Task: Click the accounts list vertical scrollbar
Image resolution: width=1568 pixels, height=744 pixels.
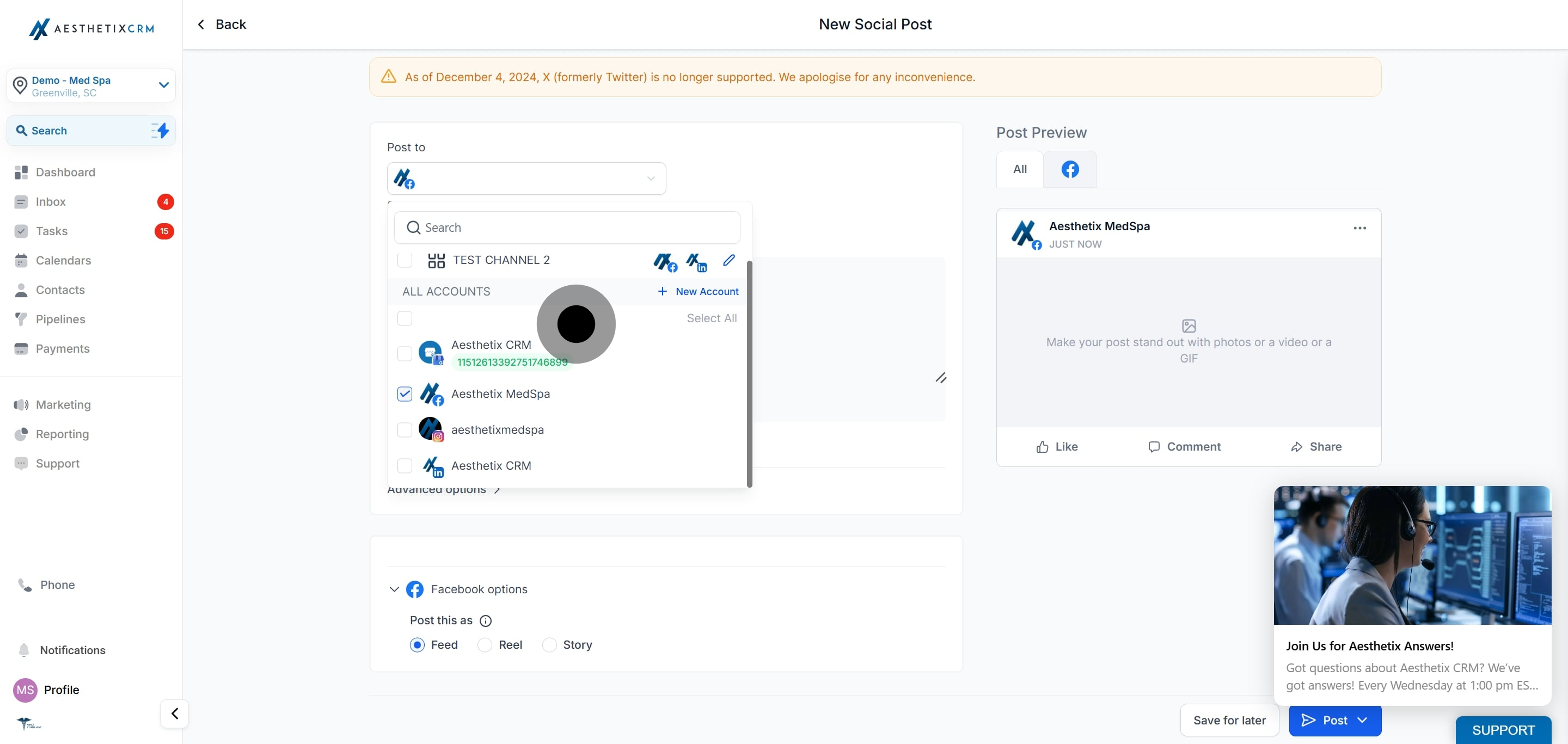Action: point(749,373)
